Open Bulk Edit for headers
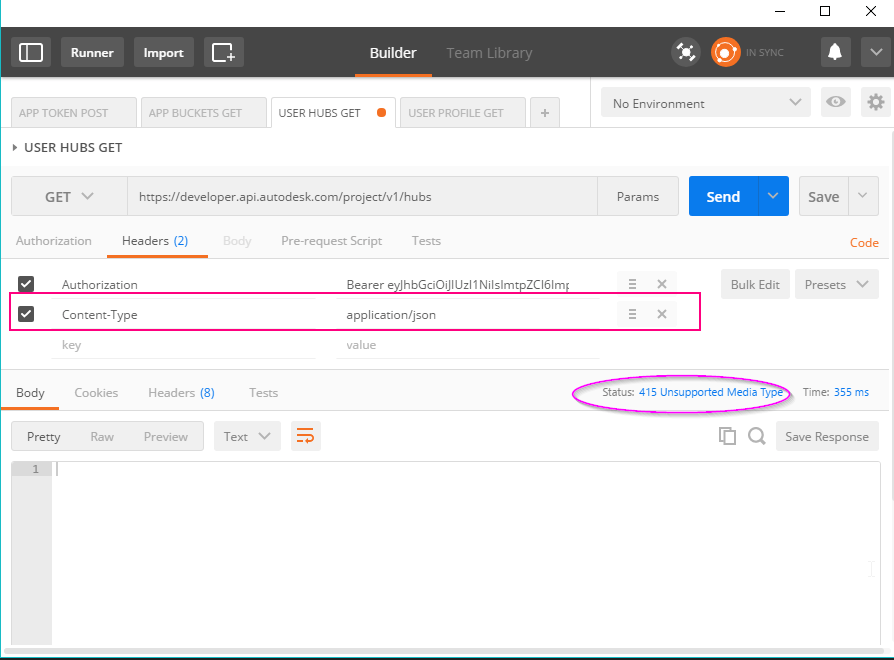 point(755,284)
